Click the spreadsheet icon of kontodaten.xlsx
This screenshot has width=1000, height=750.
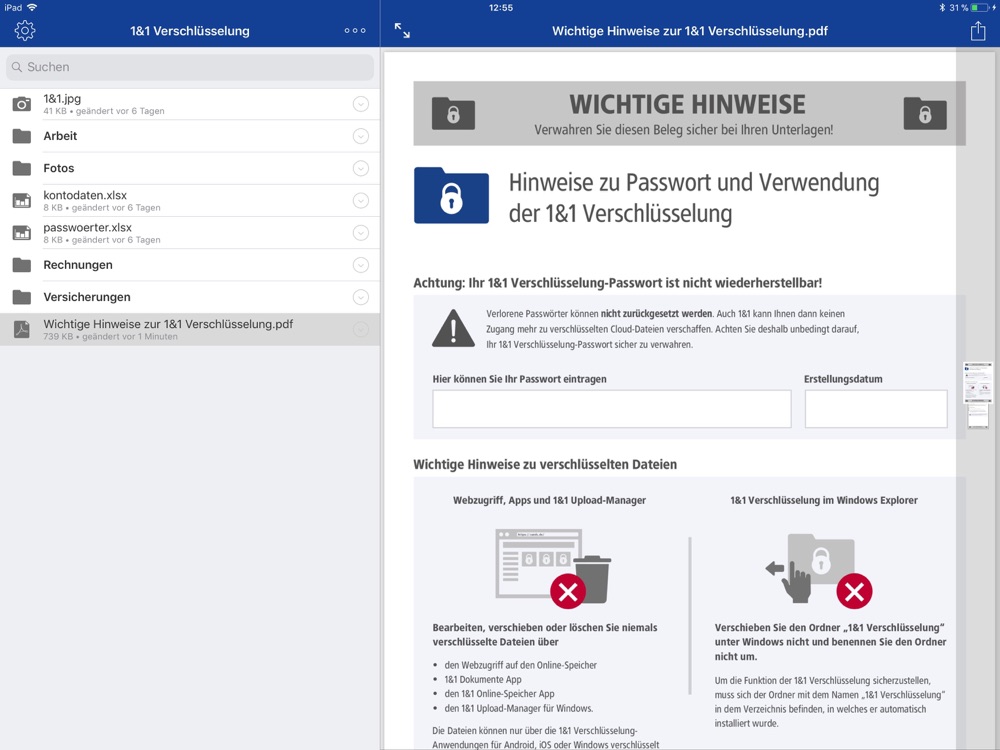pyautogui.click(x=22, y=201)
